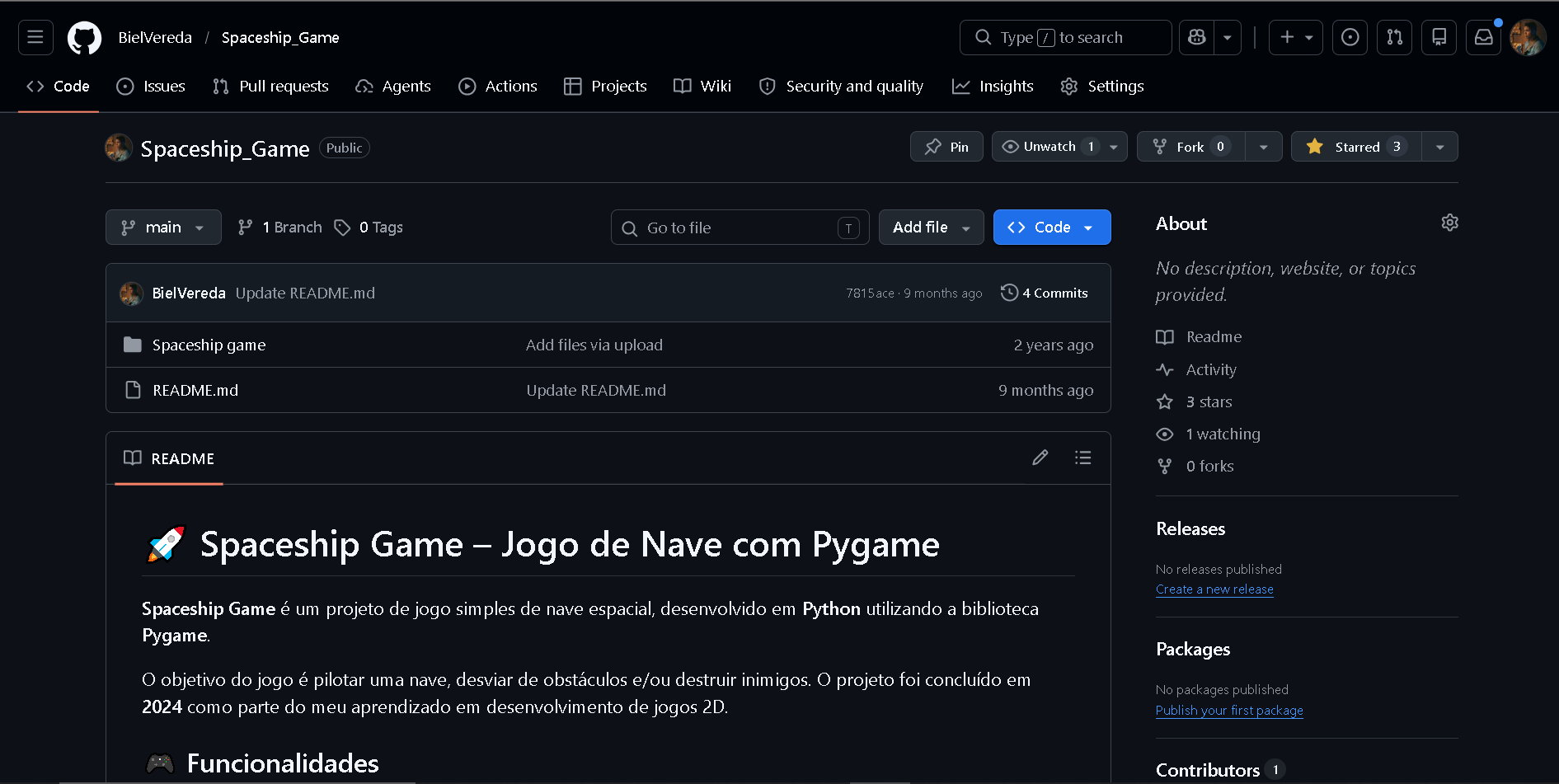Open the Contributors section heading
This screenshot has height=784, width=1559.
1208,770
